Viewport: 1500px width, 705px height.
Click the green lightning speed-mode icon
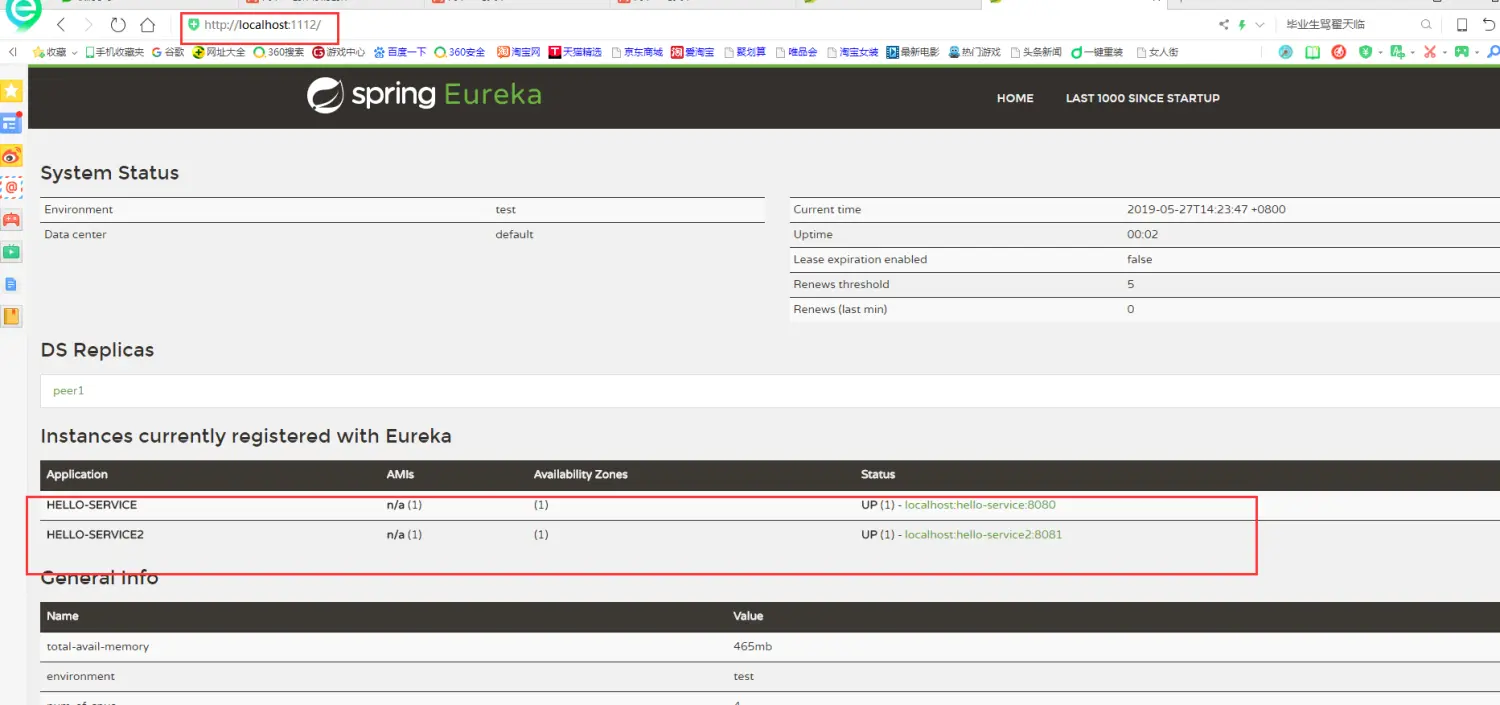pos(1242,25)
